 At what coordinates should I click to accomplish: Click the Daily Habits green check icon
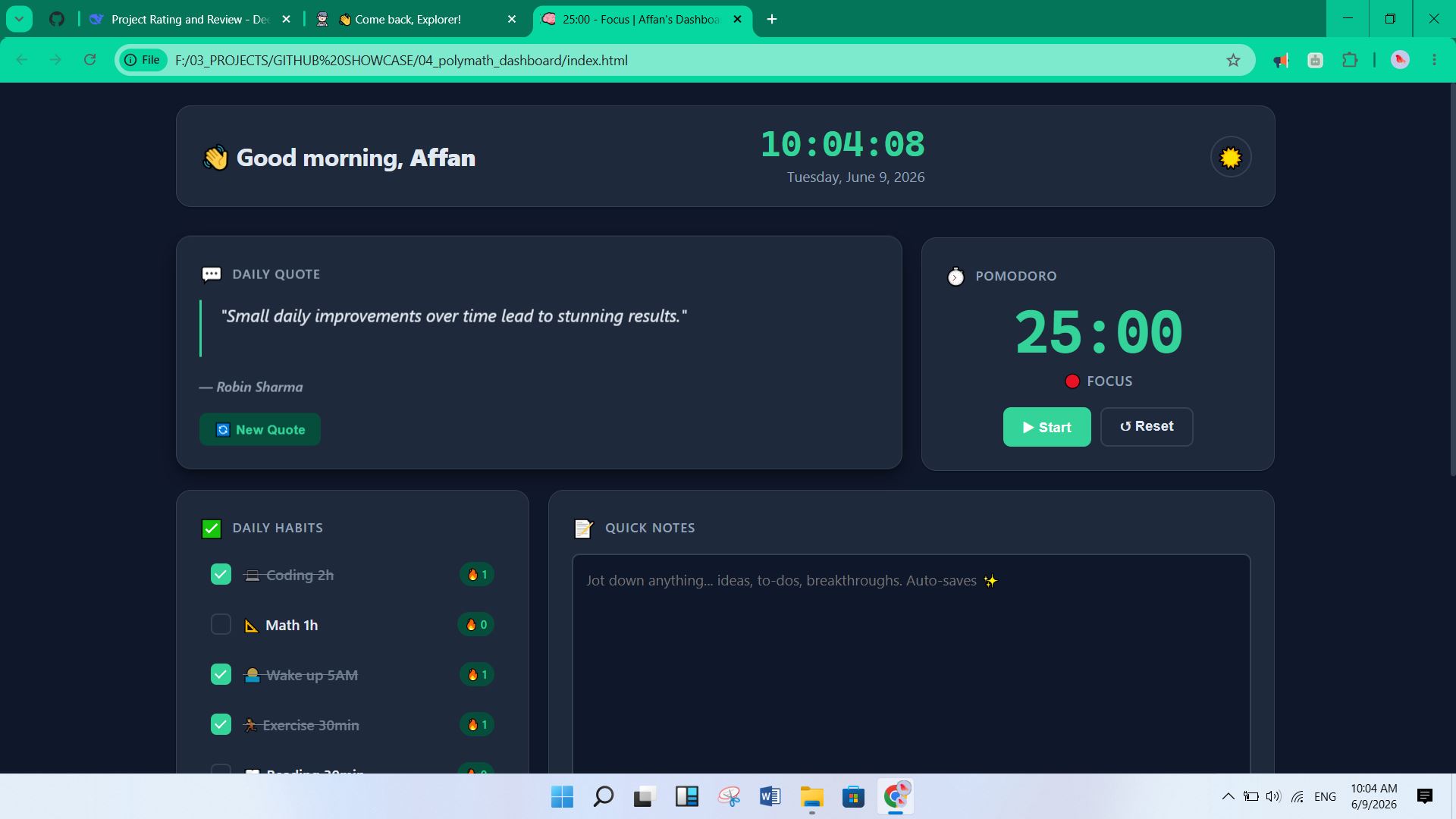[212, 529]
